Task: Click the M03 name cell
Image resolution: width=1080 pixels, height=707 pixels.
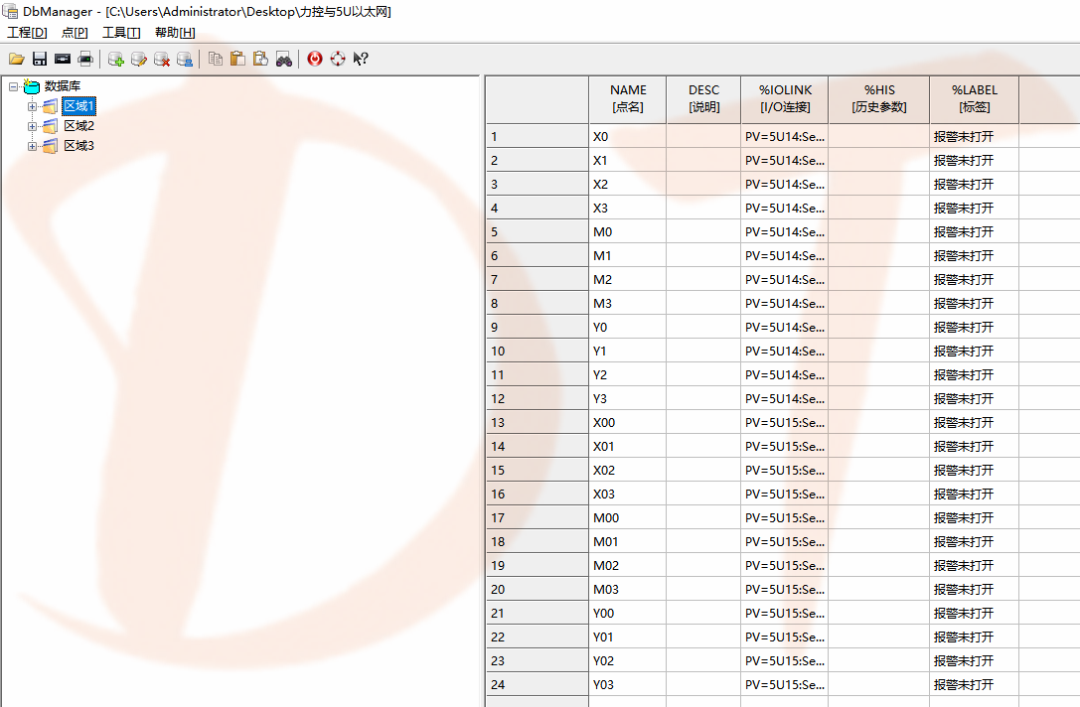Action: 627,590
